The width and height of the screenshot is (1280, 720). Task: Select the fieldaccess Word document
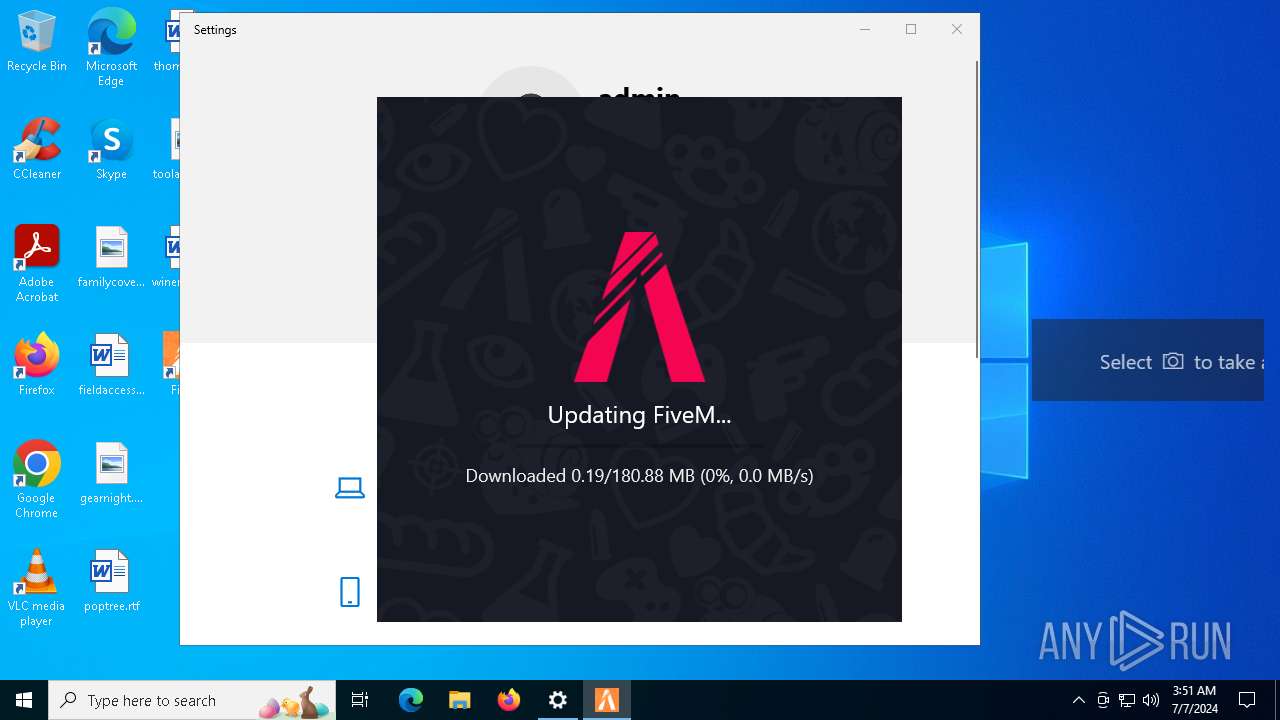[x=111, y=366]
